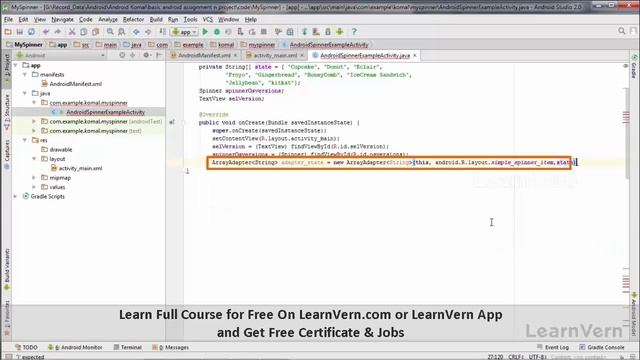Click the Paste toolbar icon
640x360 pixels.
96,32
